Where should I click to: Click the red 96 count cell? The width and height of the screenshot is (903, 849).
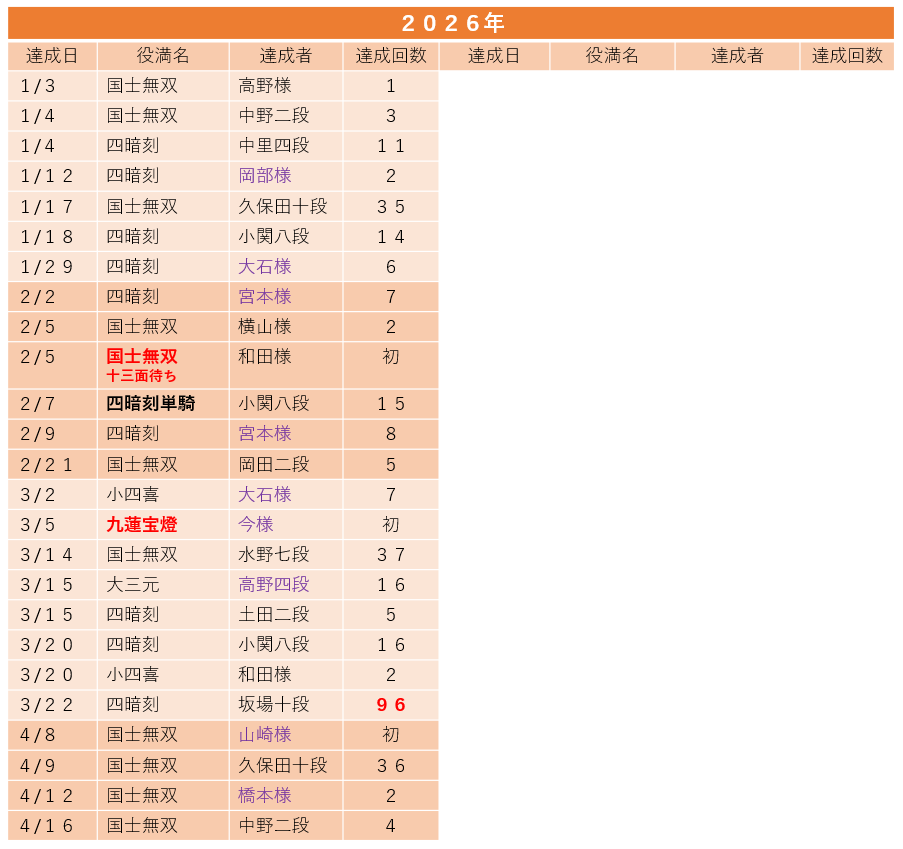tap(391, 705)
